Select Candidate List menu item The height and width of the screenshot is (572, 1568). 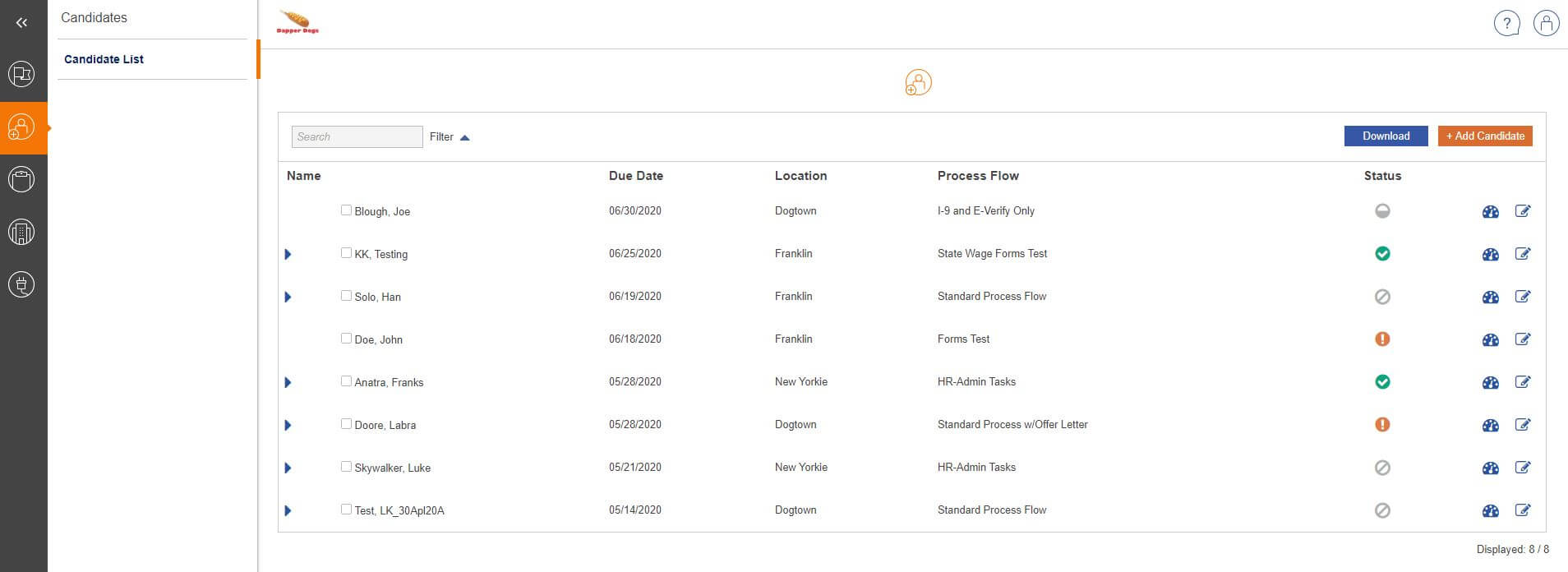point(104,59)
